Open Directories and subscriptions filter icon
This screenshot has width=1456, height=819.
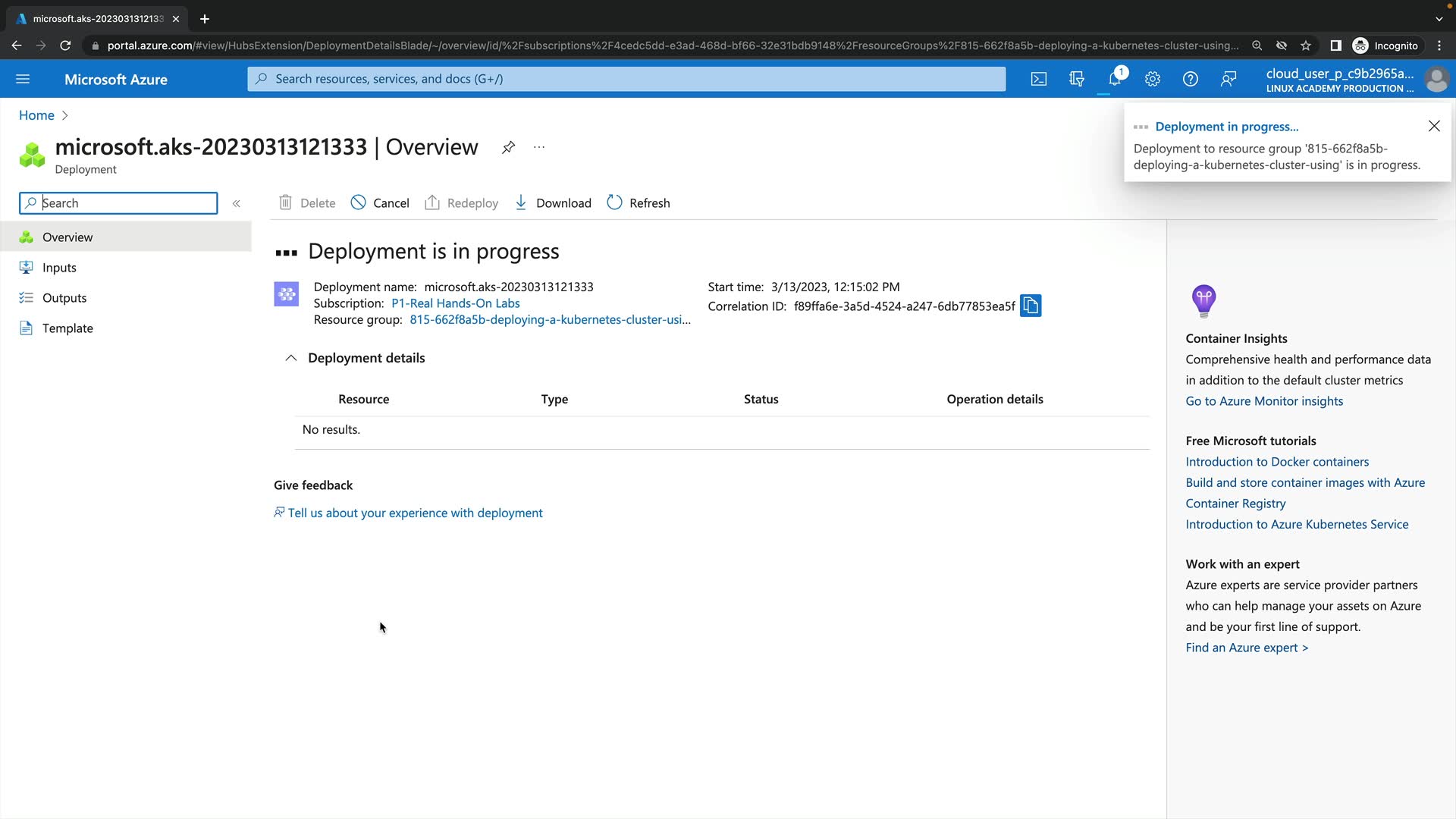click(1077, 79)
